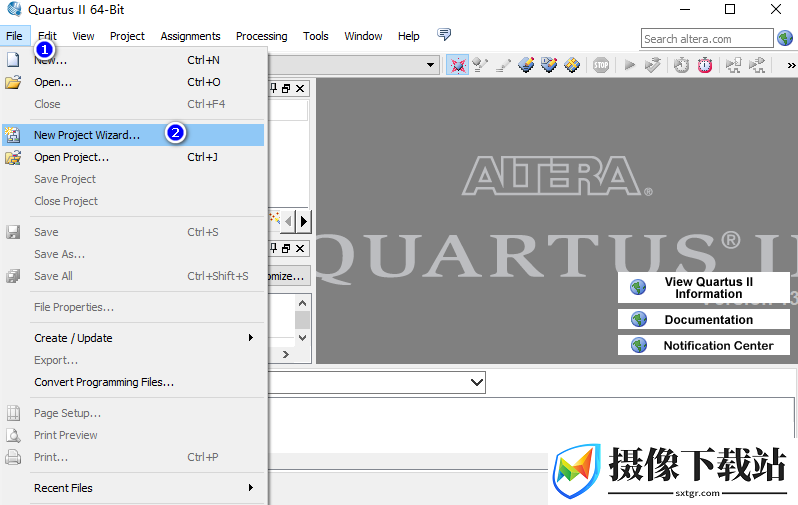This screenshot has height=505, width=798.
Task: Float the upper docked panel
Action: pos(286,89)
